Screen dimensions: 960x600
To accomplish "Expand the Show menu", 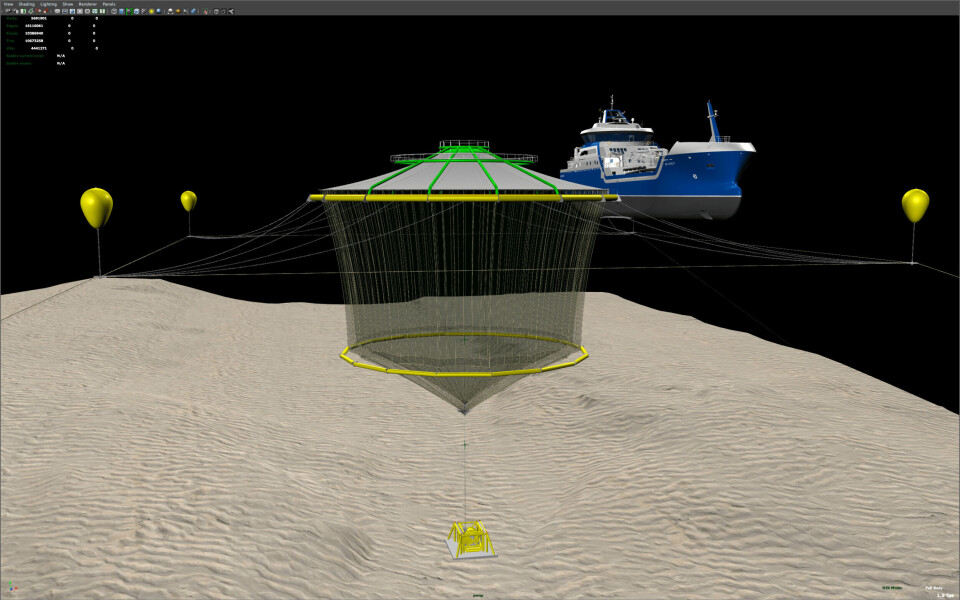I will pos(68,4).
